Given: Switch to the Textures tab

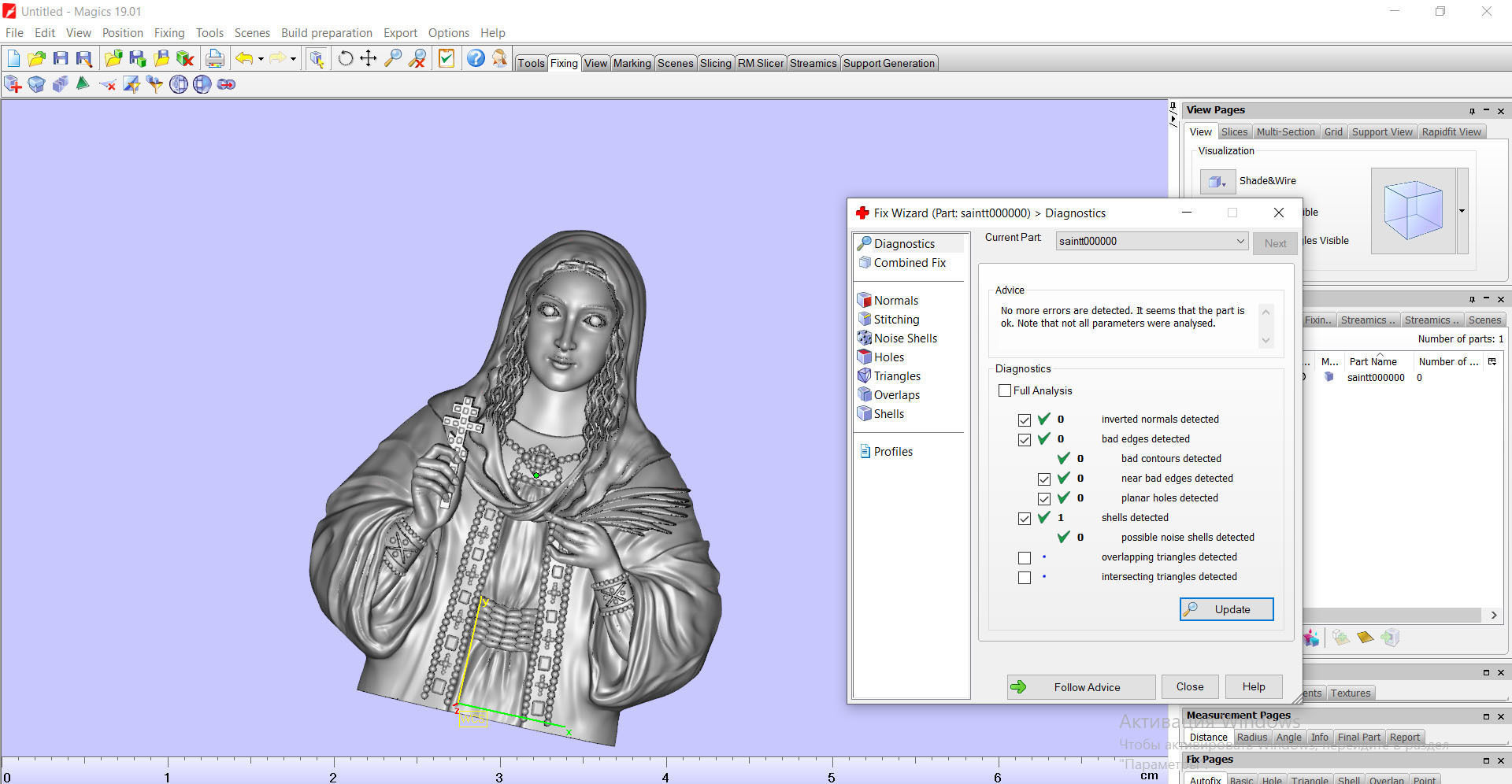Looking at the screenshot, I should 1350,693.
